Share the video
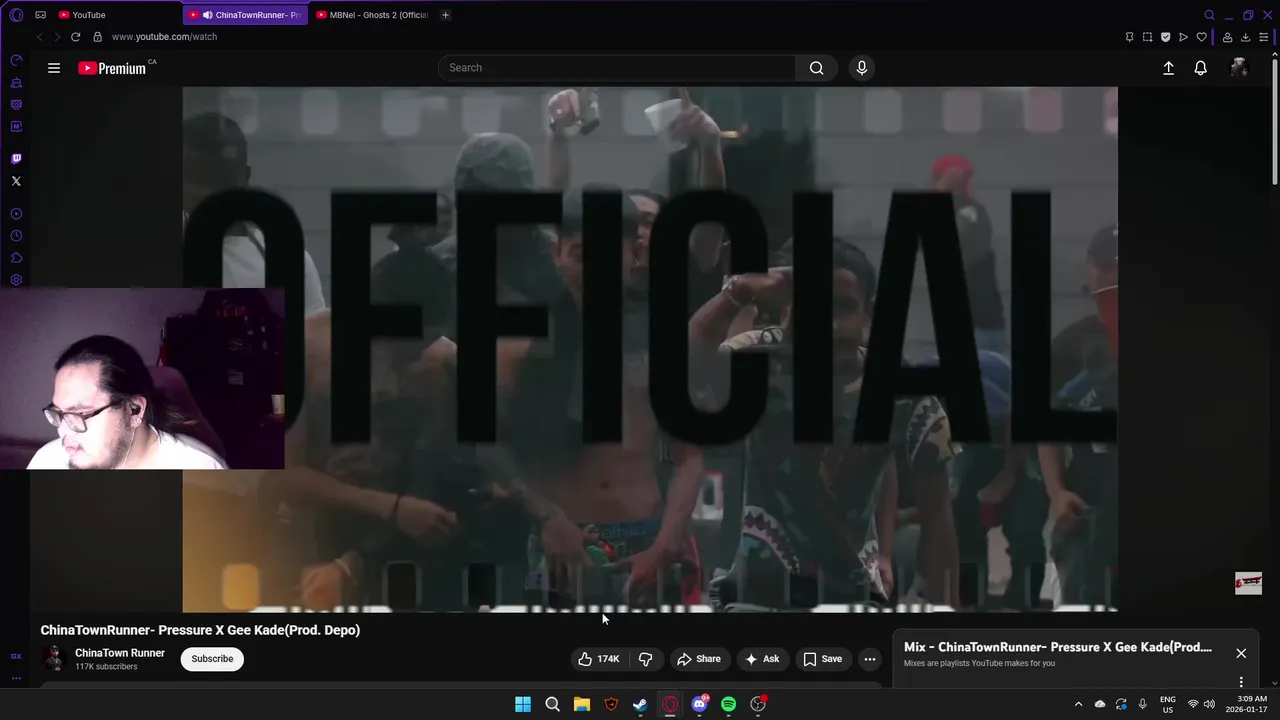Screen dimensions: 1280x720 pyautogui.click(x=698, y=659)
